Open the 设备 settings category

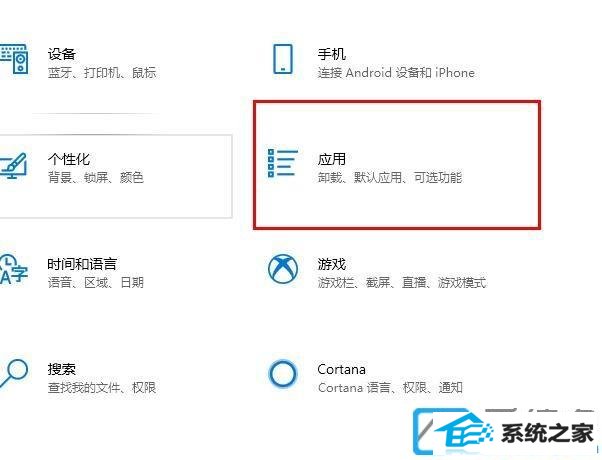point(61,53)
